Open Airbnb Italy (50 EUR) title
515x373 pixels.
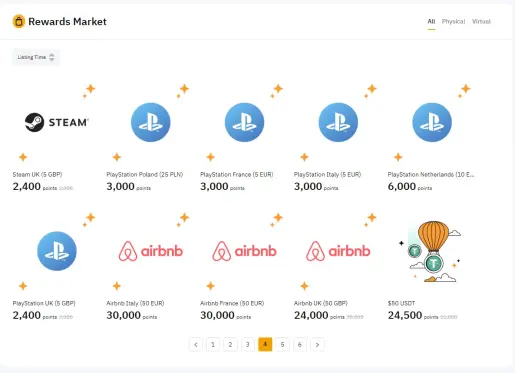135,303
